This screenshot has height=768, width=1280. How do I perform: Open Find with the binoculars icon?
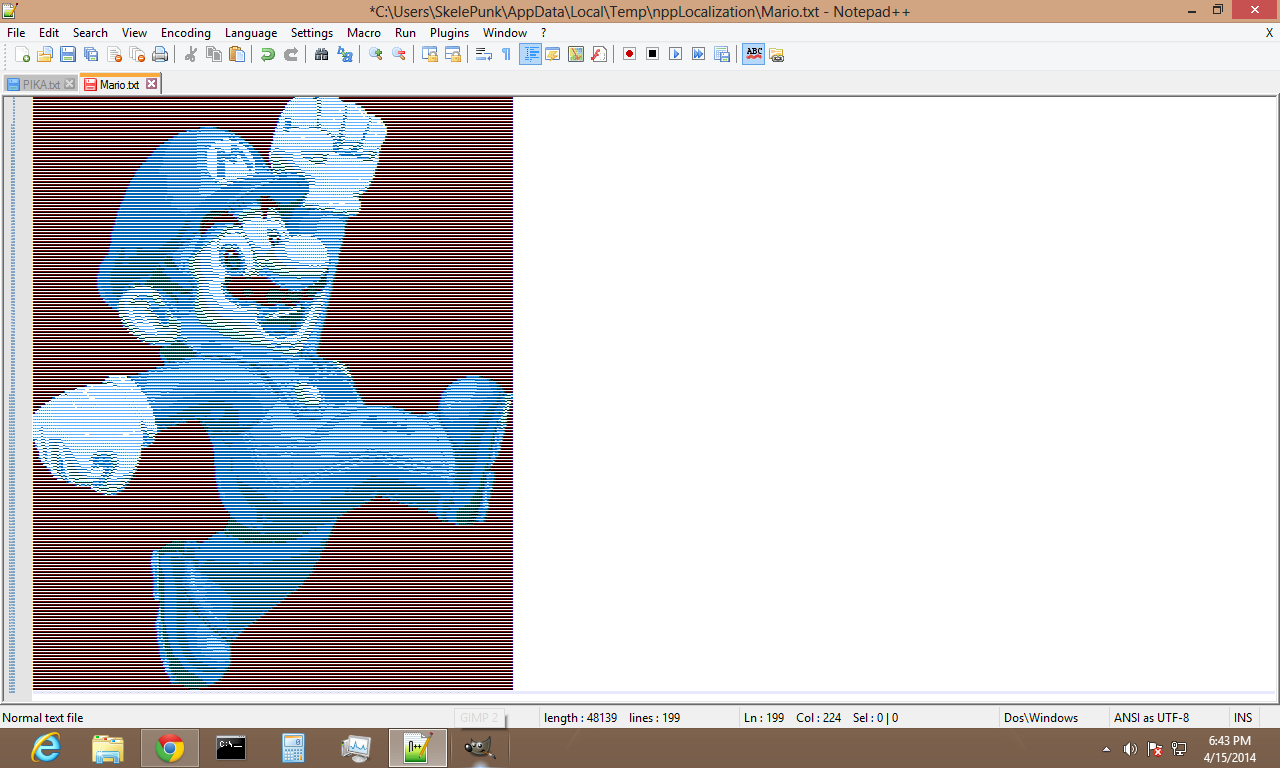(321, 54)
